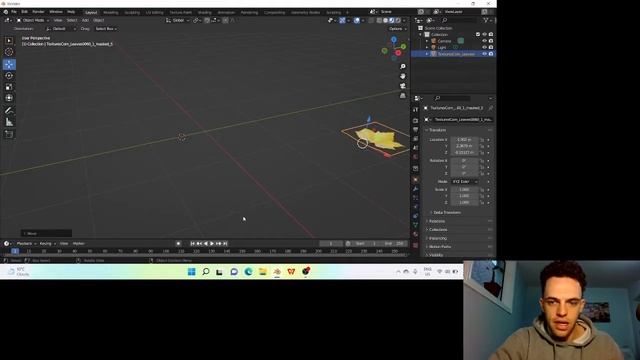640x360 pixels.
Task: Collapse the Transform panel
Action: pyautogui.click(x=437, y=130)
